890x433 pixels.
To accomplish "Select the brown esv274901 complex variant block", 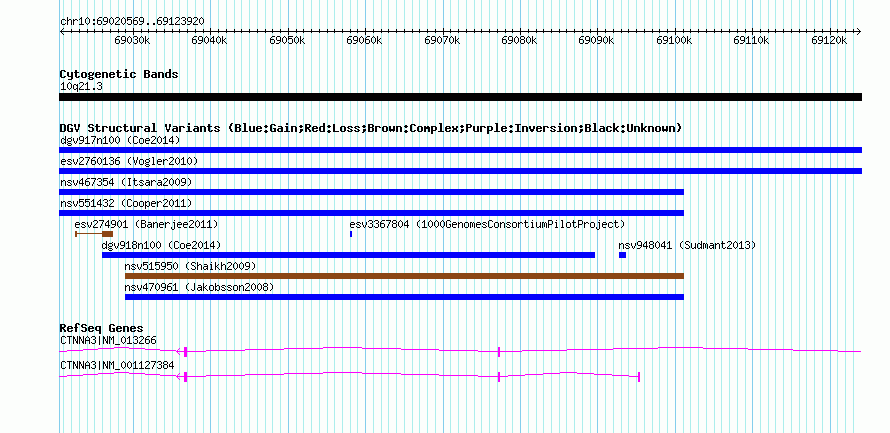I will point(107,234).
